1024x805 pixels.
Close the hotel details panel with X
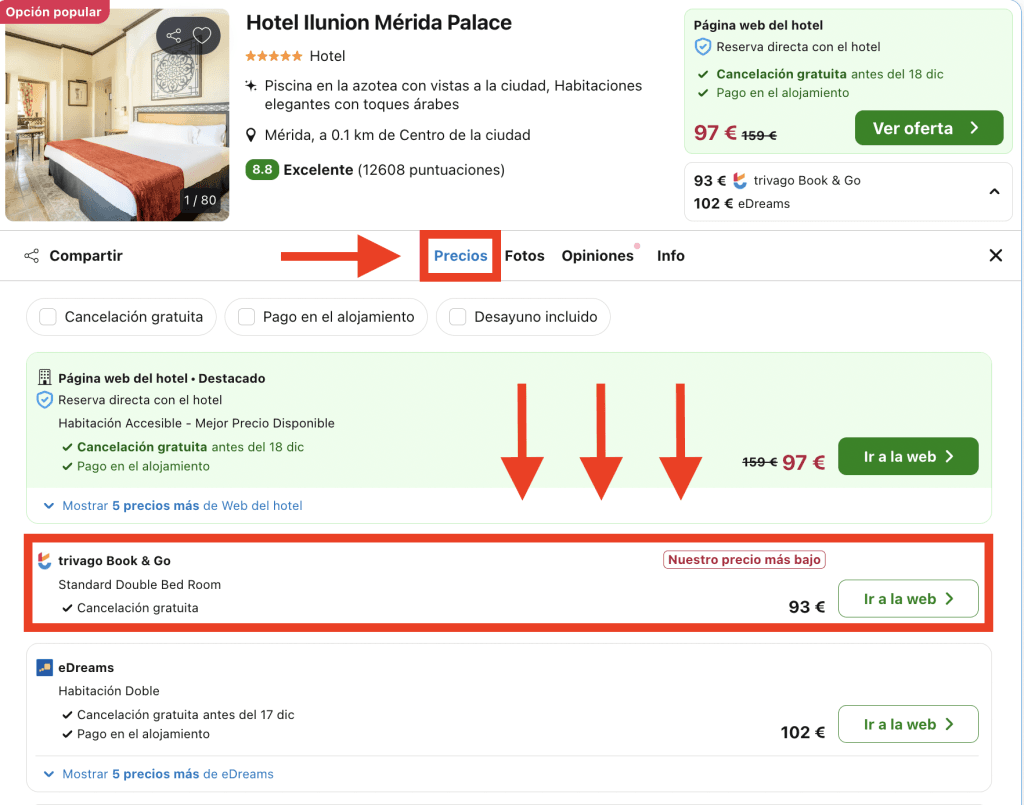tap(995, 256)
